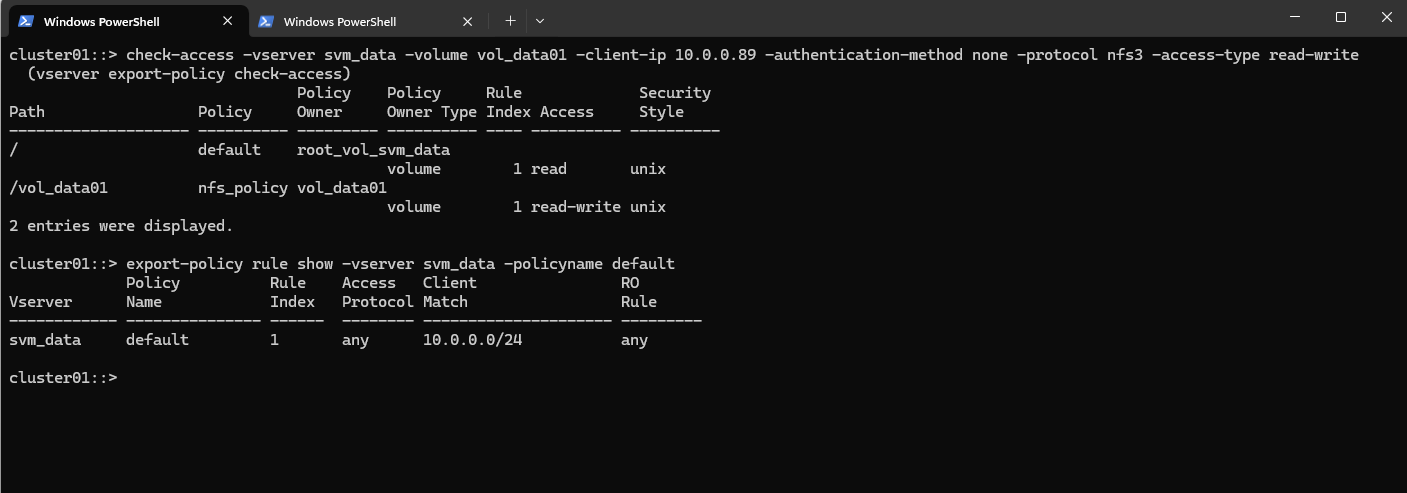Close the first PowerShell tab
1407x493 pixels.
coord(228,21)
